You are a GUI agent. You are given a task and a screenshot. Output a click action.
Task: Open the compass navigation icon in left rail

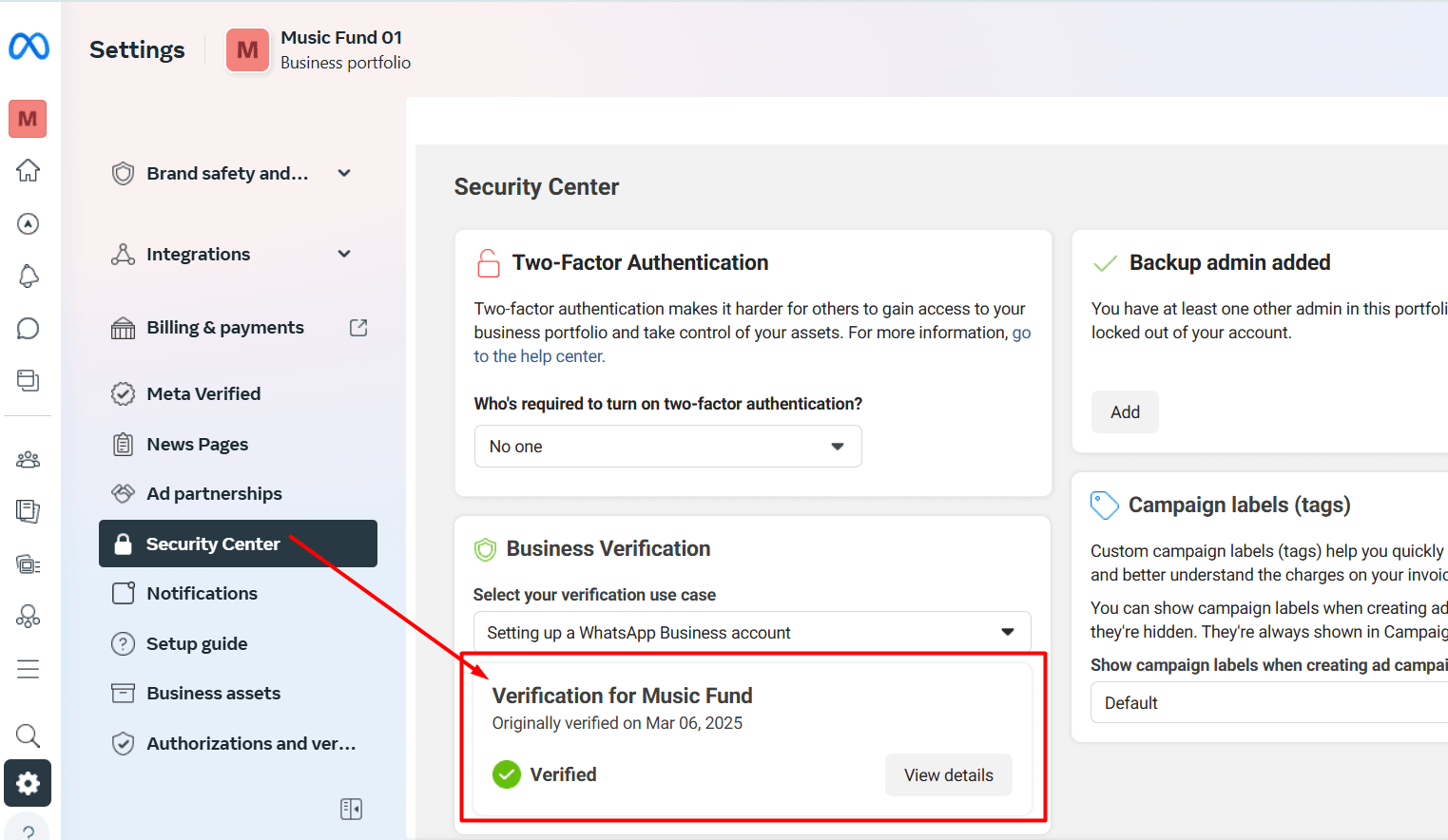(29, 223)
